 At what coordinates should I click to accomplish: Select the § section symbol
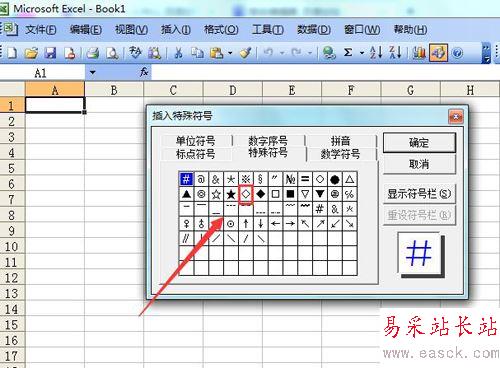tap(260, 179)
